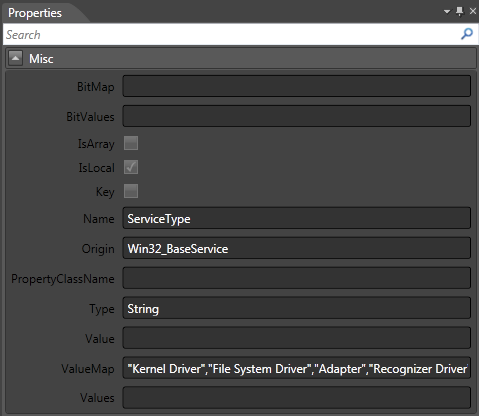The height and width of the screenshot is (416, 479).
Task: Click the Type field showing String
Action: click(x=297, y=308)
